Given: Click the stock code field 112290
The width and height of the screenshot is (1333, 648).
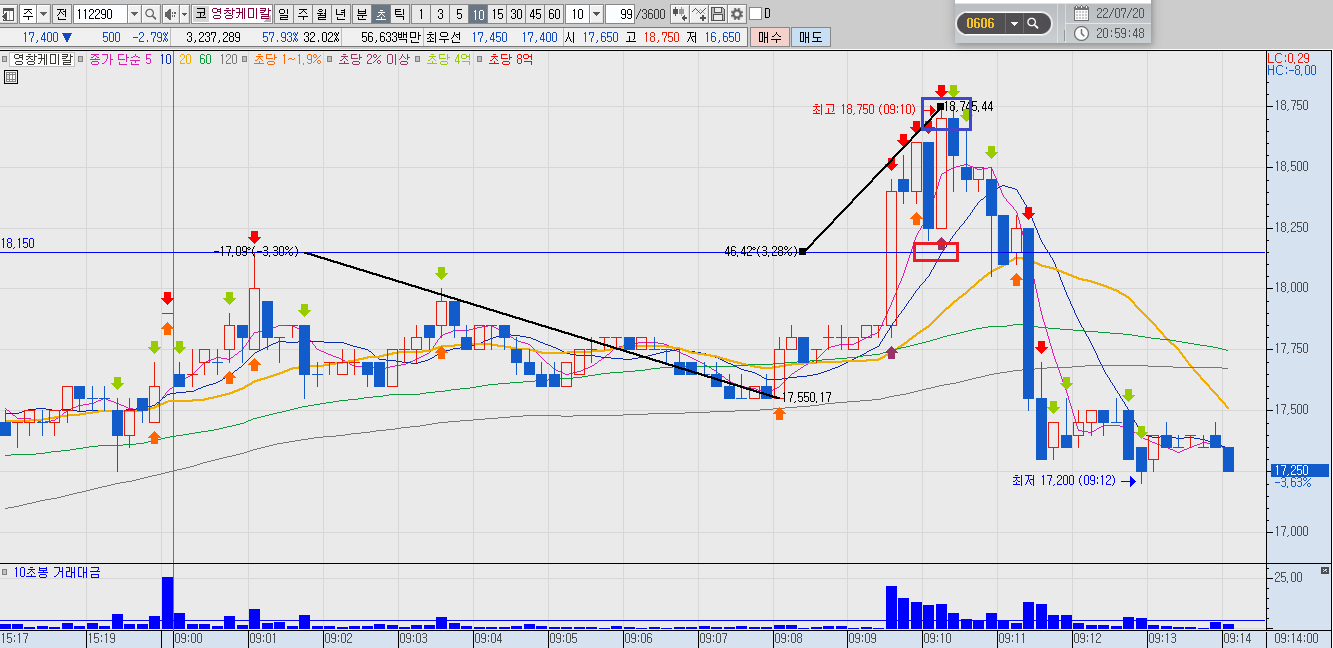Looking at the screenshot, I should pyautogui.click(x=101, y=14).
